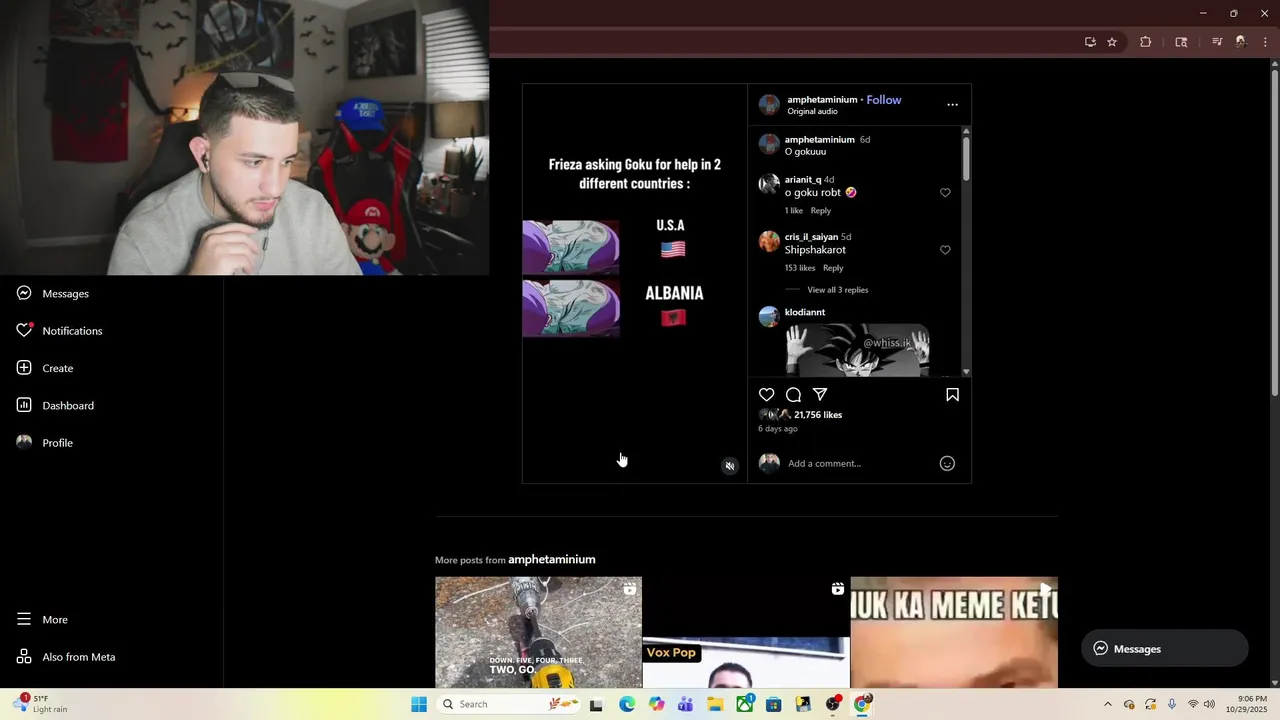1280x720 pixels.
Task: Click the taskbar Search box
Action: click(x=510, y=705)
